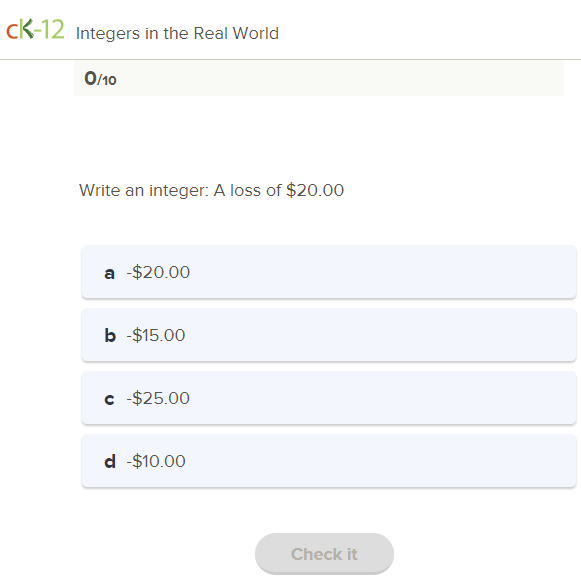581x578 pixels.
Task: Click the empty progress bar strip
Action: tap(319, 79)
